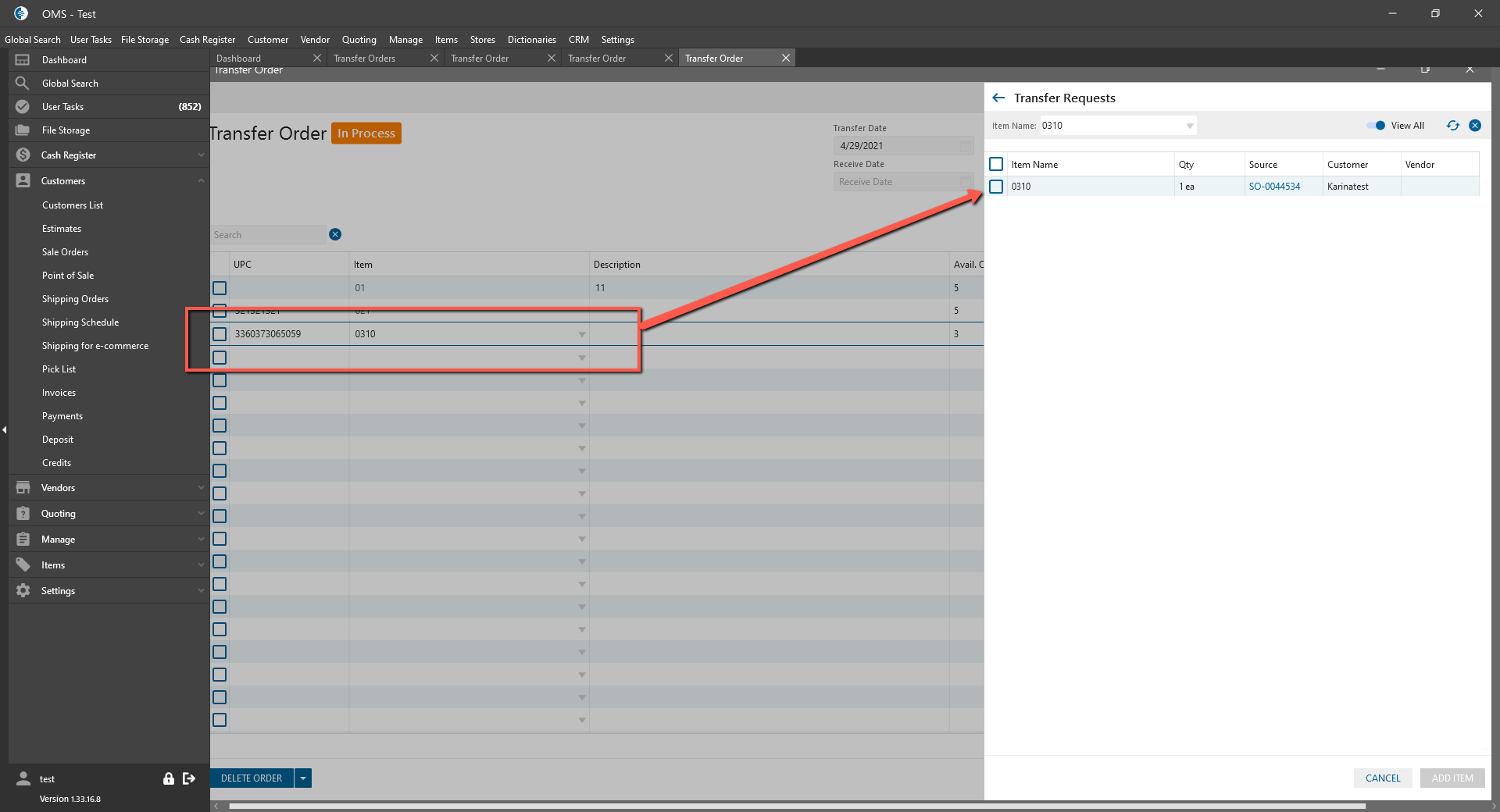This screenshot has width=1500, height=812.
Task: Open the Receive Date calendar picker icon
Action: [x=966, y=182]
